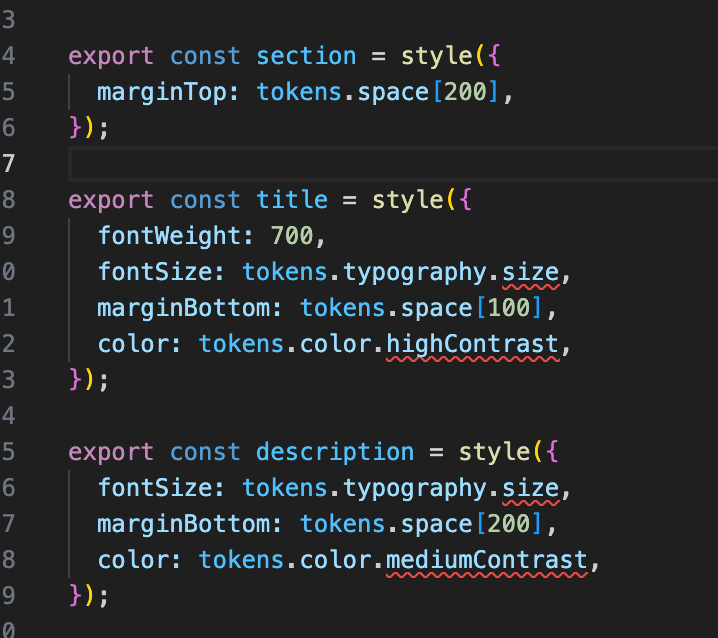
Task: Click 'typography' in the title fontSize line
Action: (x=414, y=273)
